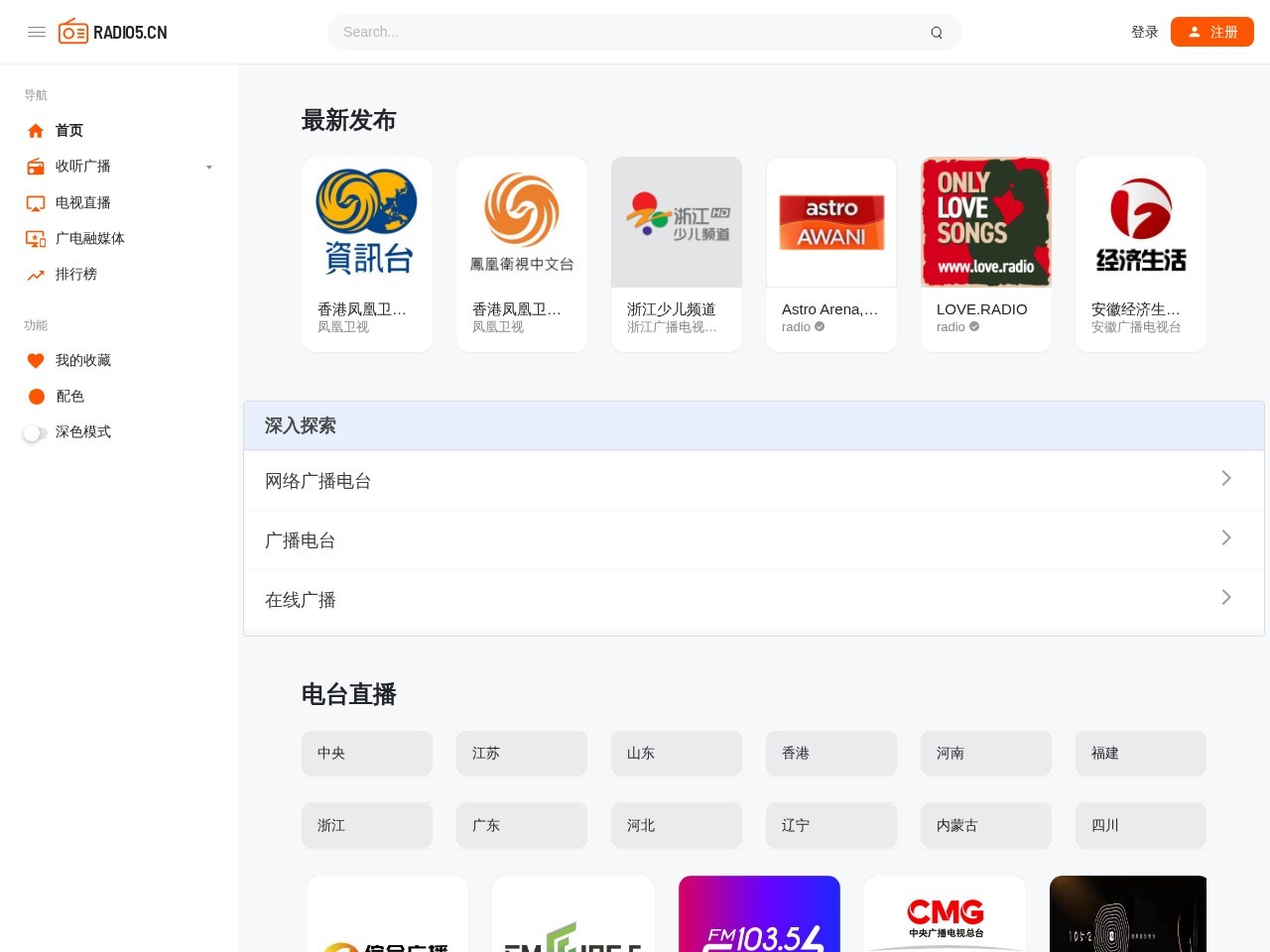Screen dimensions: 1270x952
Task: Click the verified badge under Astro Arena
Action: click(x=820, y=326)
